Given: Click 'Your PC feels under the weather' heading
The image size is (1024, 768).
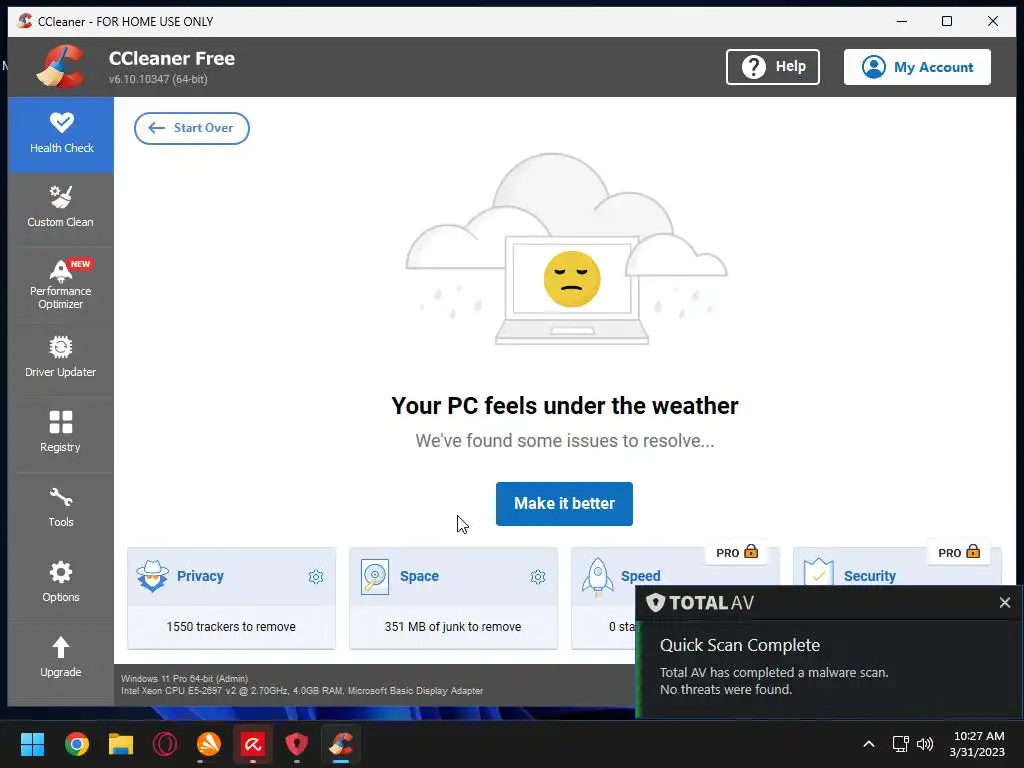Looking at the screenshot, I should point(565,406).
